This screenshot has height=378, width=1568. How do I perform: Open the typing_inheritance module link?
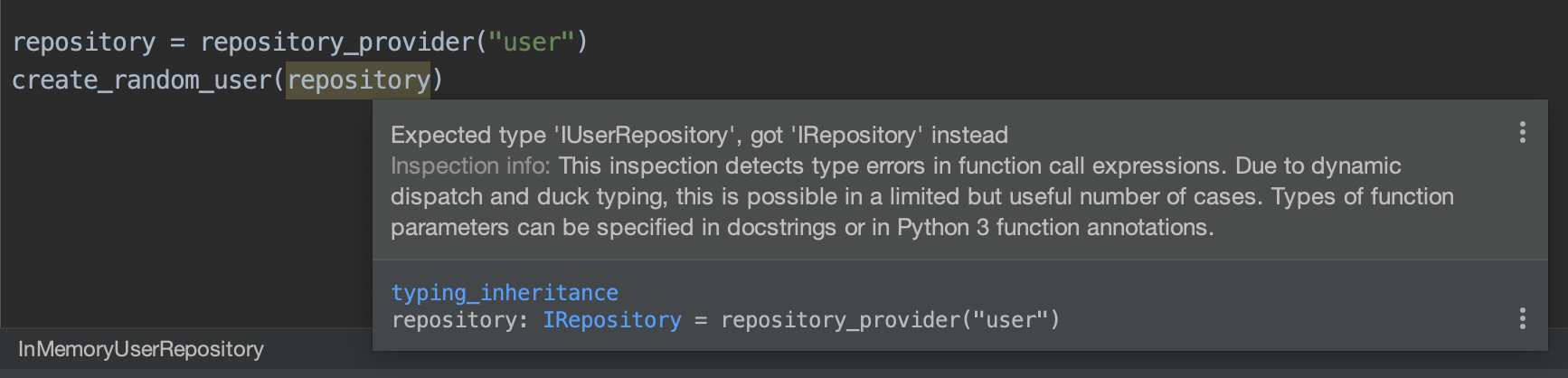(x=505, y=293)
